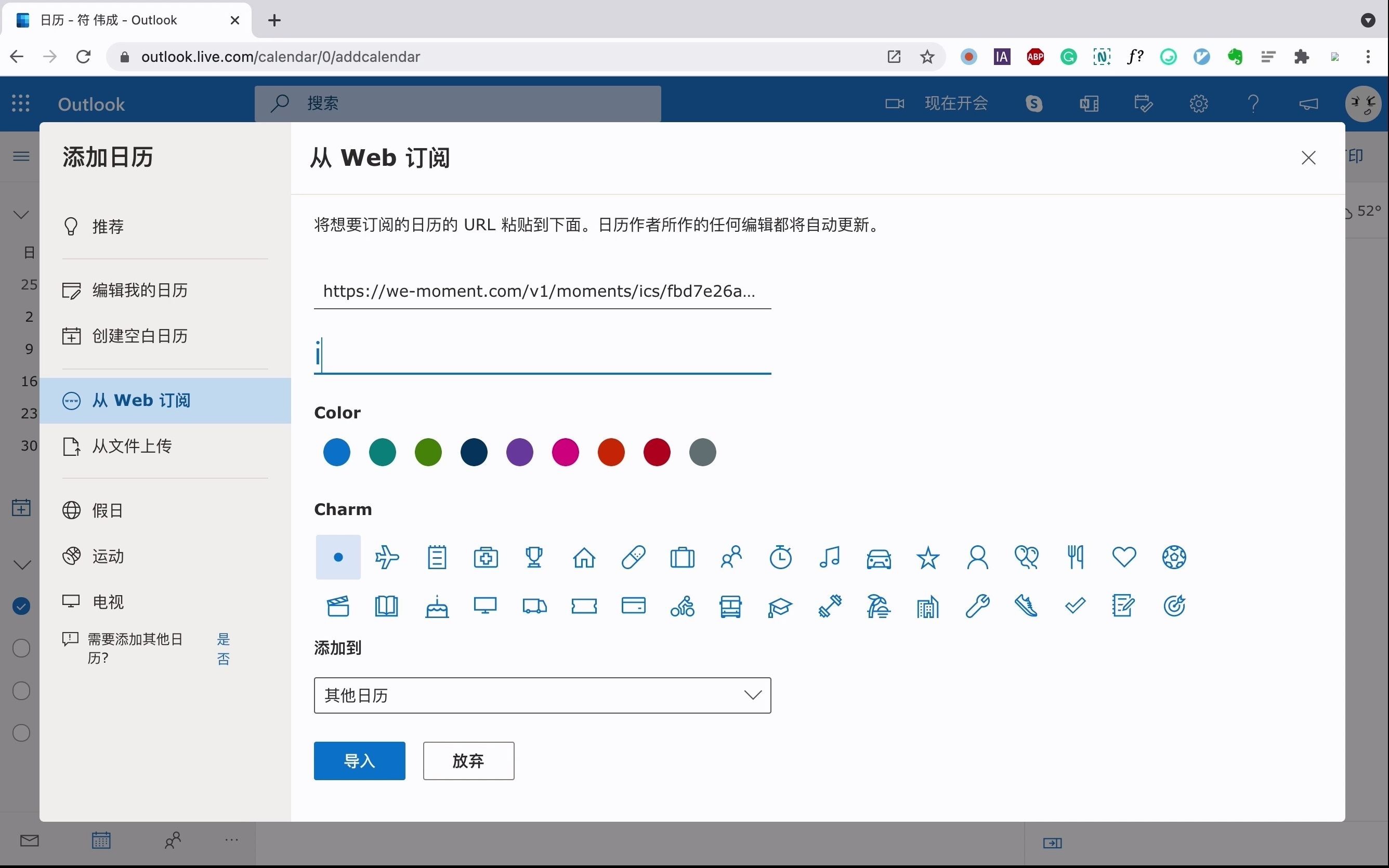Image resolution: width=1389 pixels, height=868 pixels.
Task: Click 现在开会 meet now
Action: 937,103
